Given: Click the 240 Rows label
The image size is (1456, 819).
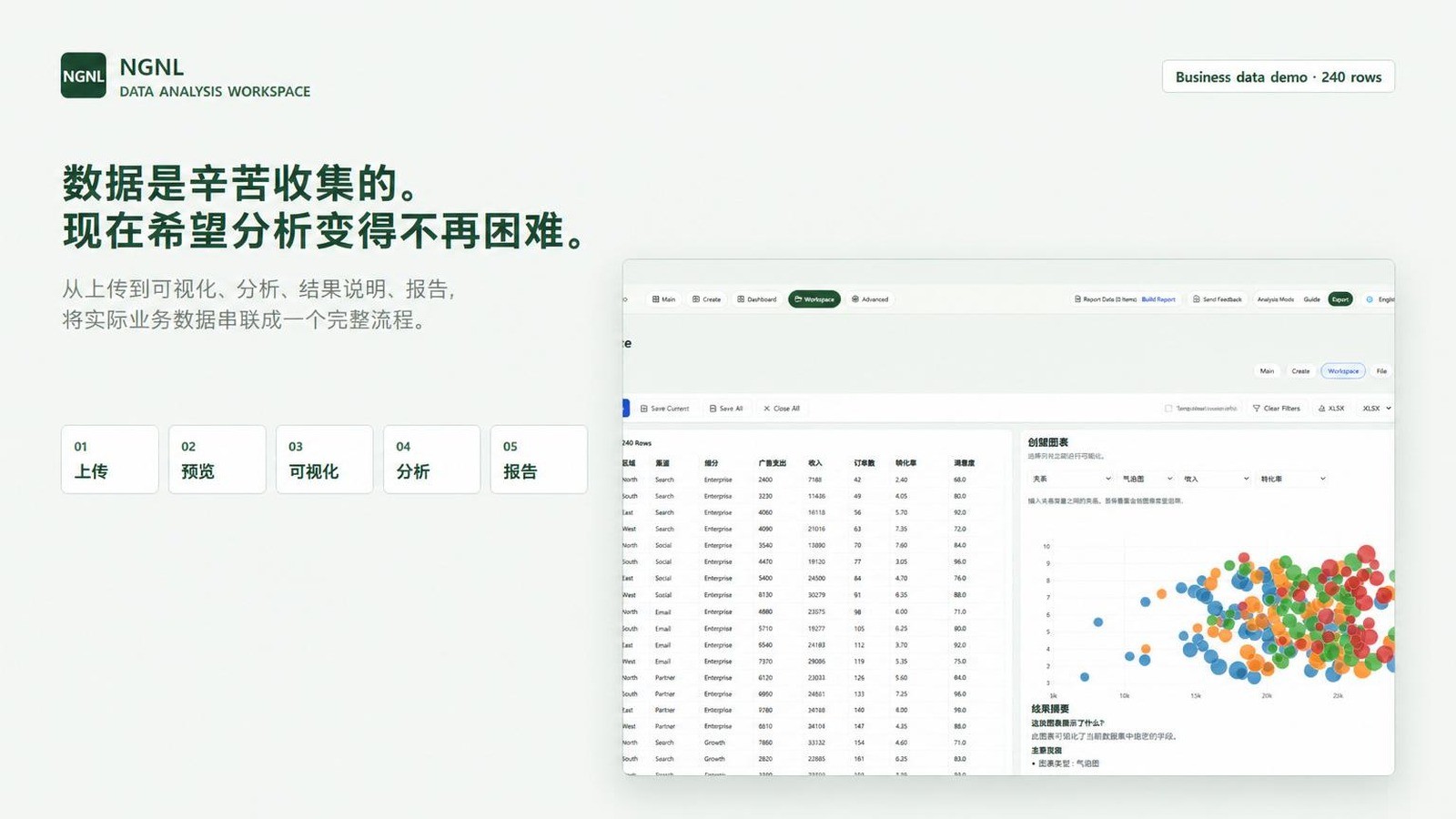Looking at the screenshot, I should pyautogui.click(x=637, y=443).
